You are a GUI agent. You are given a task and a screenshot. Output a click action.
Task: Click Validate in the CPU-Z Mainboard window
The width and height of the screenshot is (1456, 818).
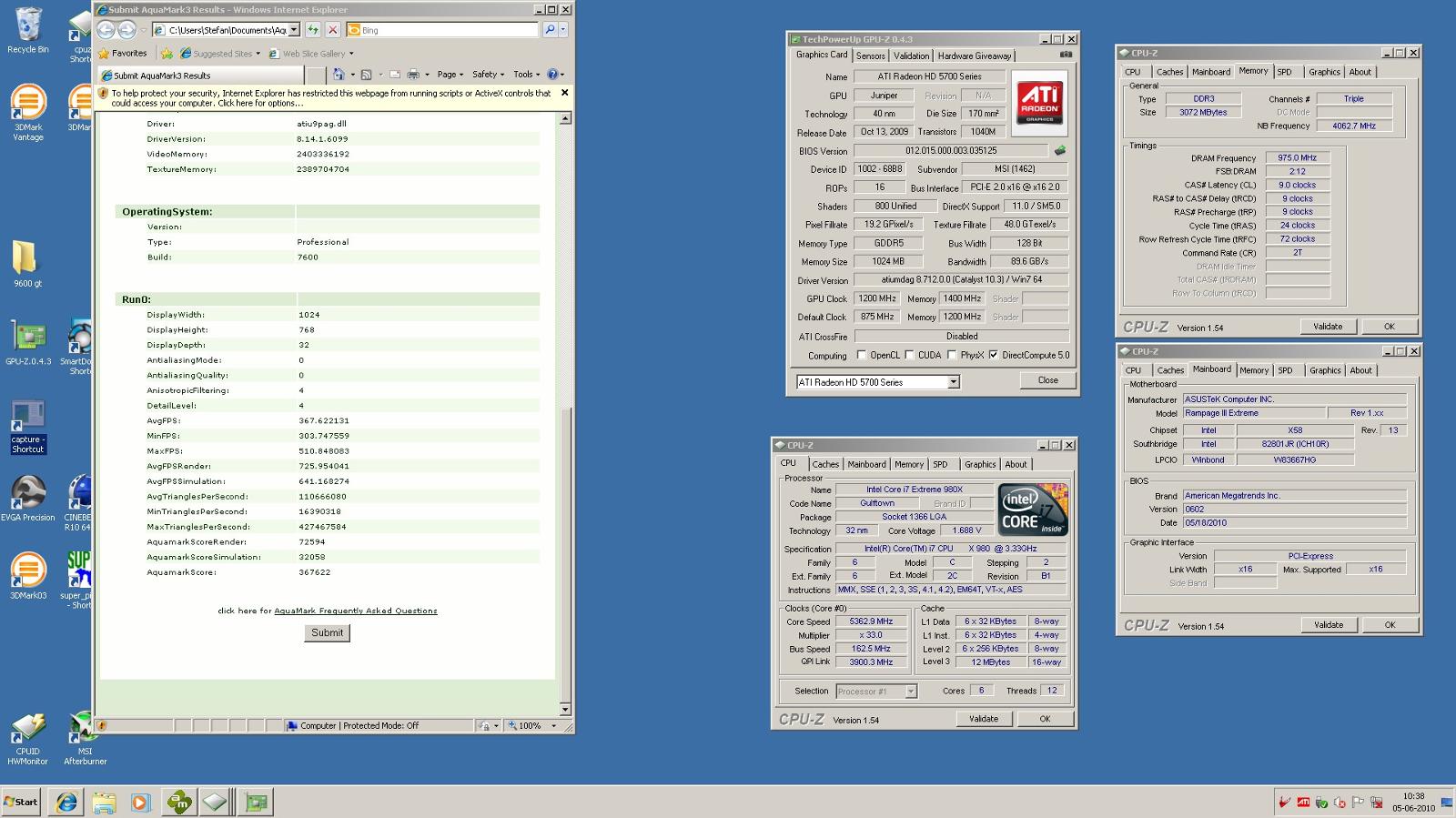(x=1328, y=625)
